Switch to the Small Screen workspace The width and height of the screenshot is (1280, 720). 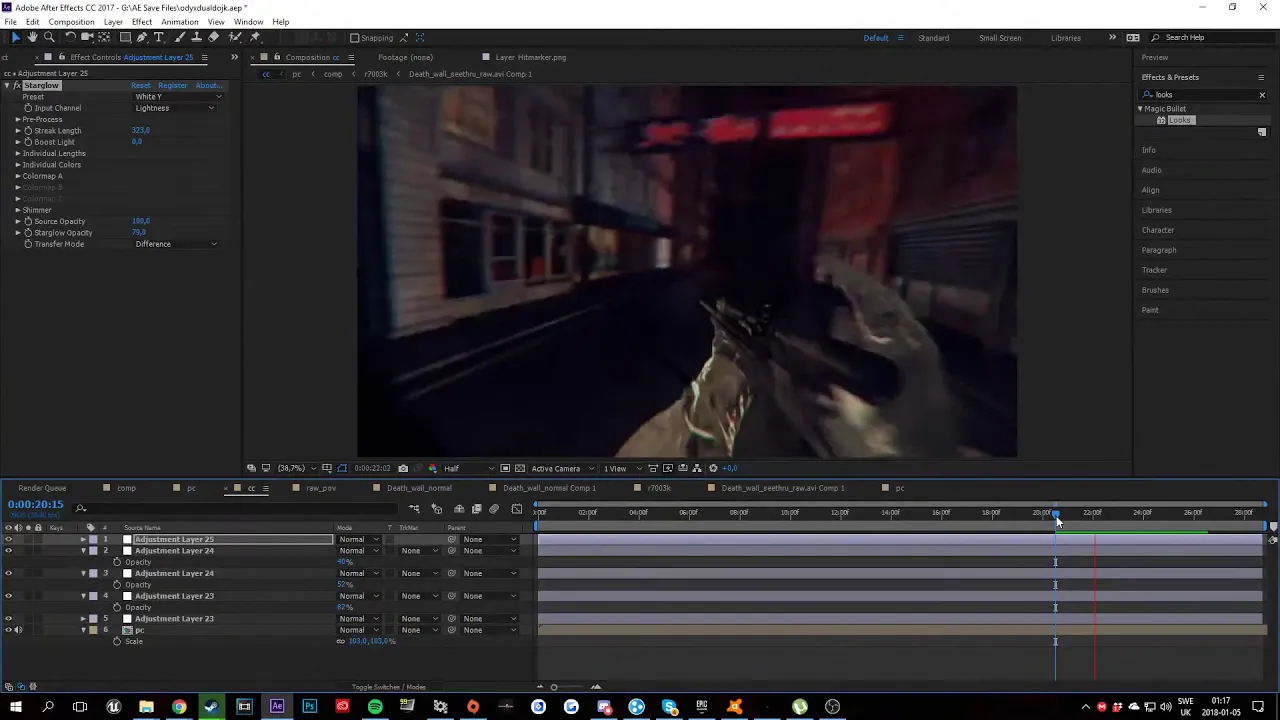tap(1000, 38)
